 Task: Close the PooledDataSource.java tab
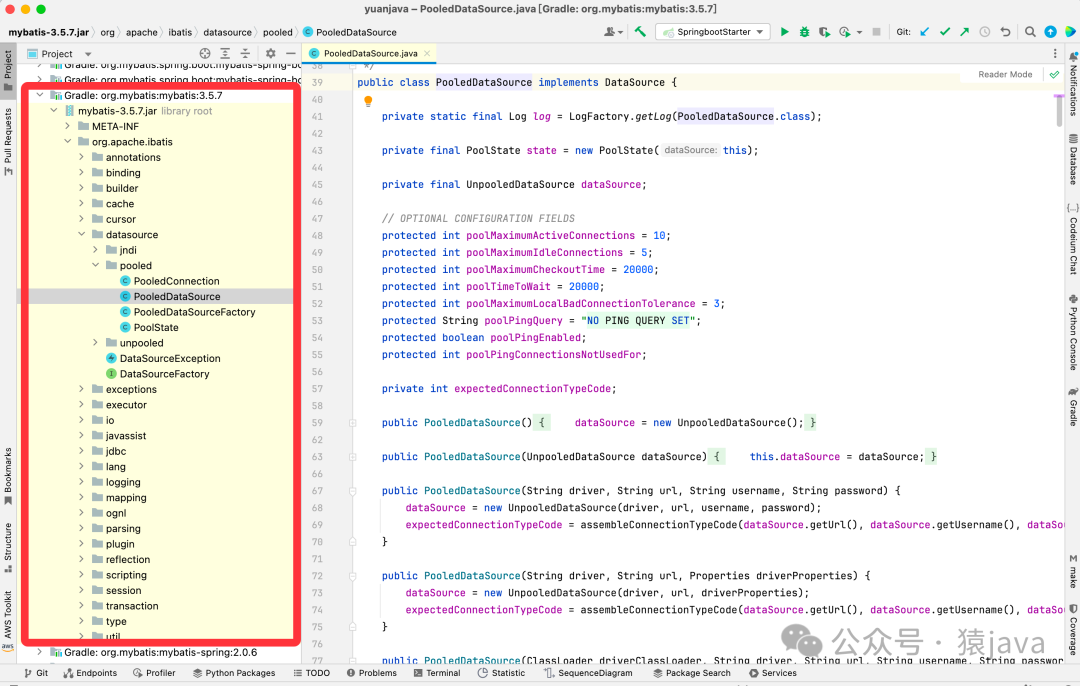point(427,53)
